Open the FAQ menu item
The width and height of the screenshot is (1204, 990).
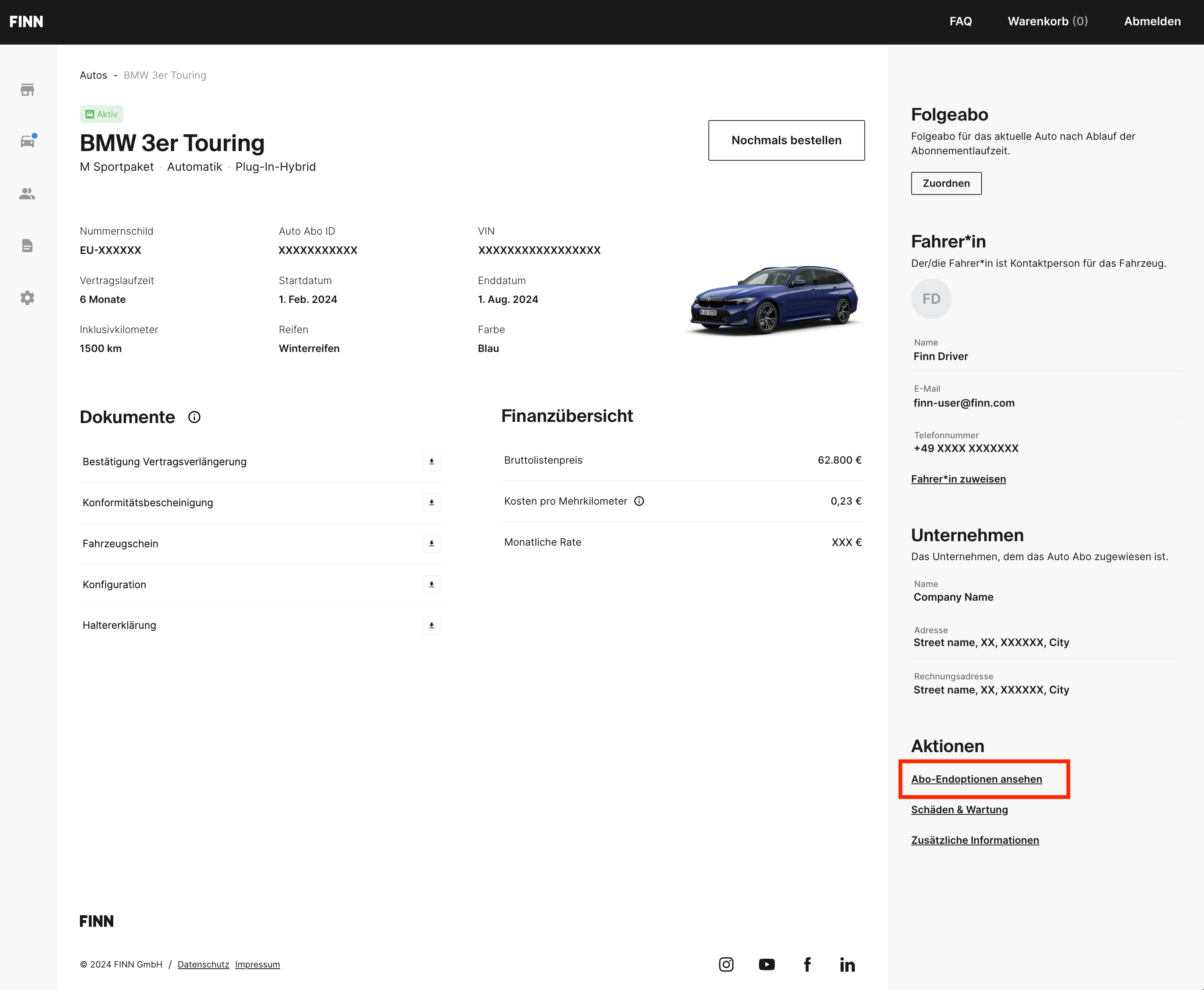point(961,21)
